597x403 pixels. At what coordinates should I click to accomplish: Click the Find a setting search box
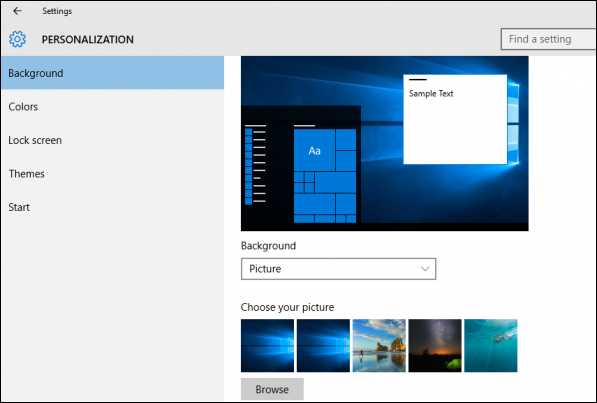(549, 39)
